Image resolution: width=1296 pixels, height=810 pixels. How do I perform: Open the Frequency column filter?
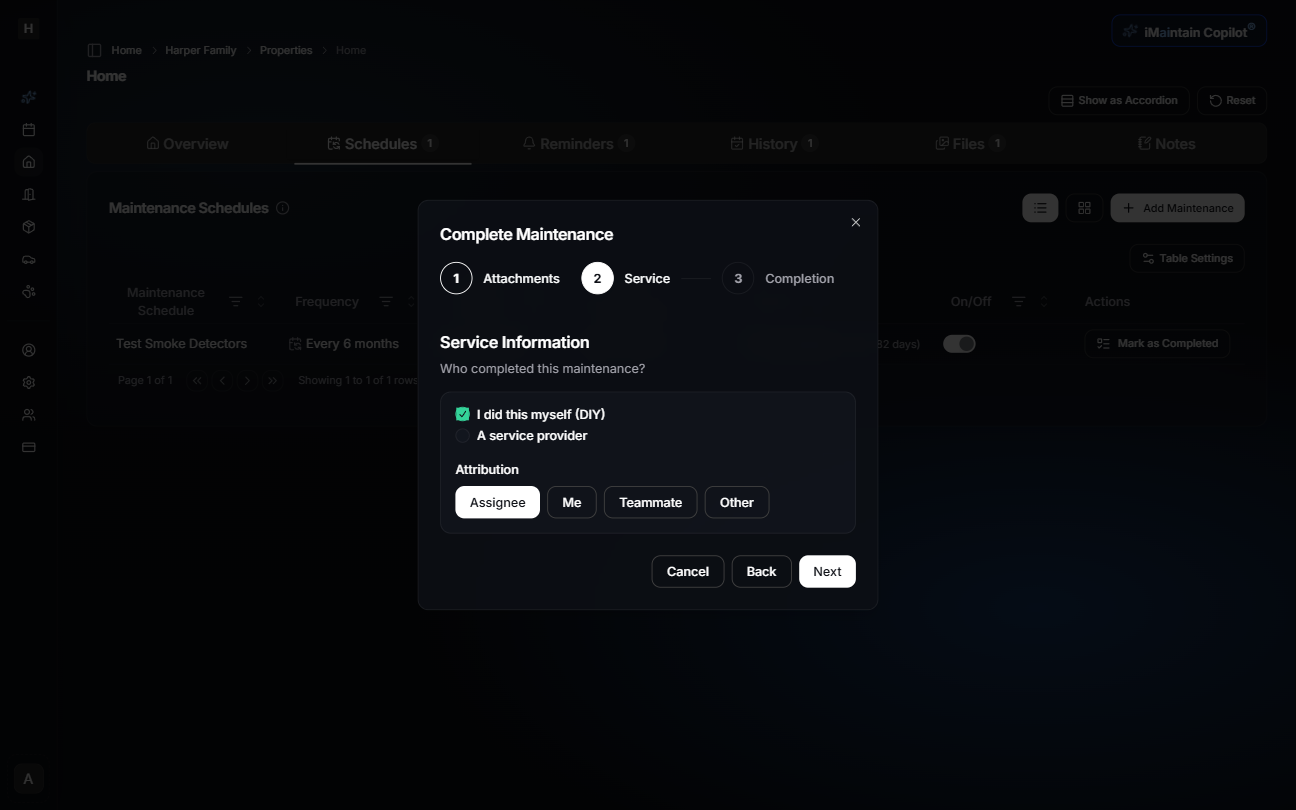[x=386, y=300]
